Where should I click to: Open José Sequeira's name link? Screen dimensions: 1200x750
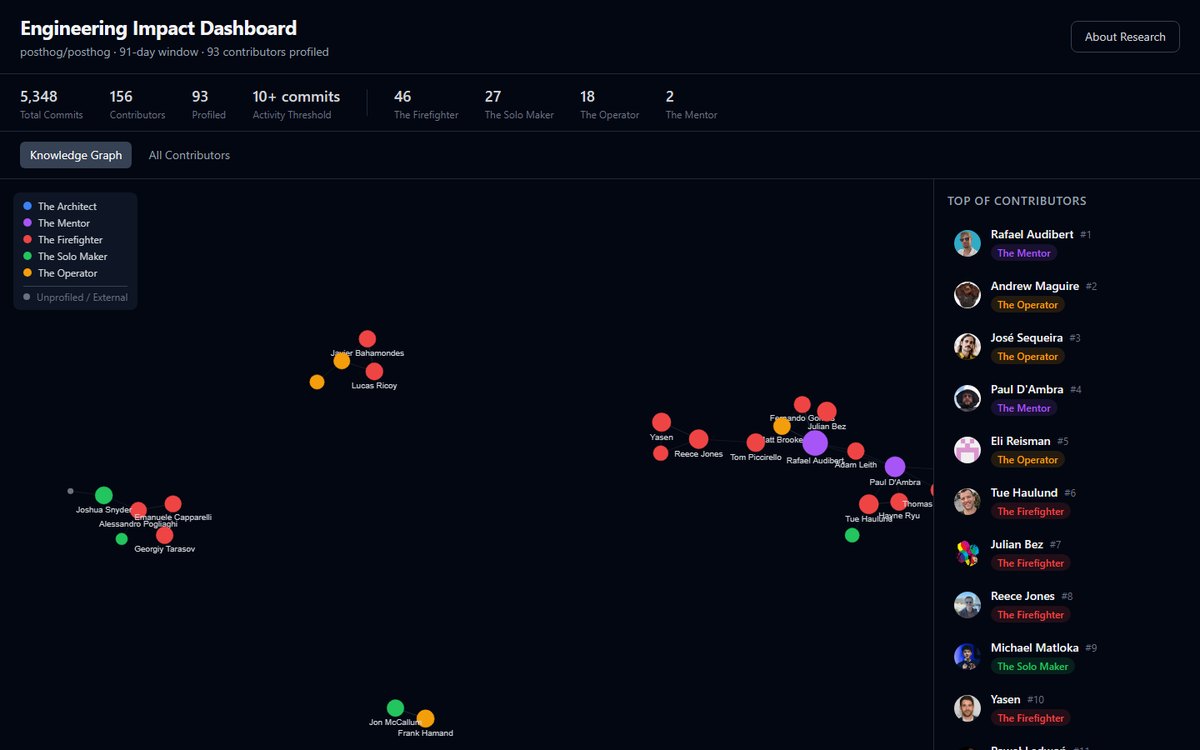pos(1027,338)
